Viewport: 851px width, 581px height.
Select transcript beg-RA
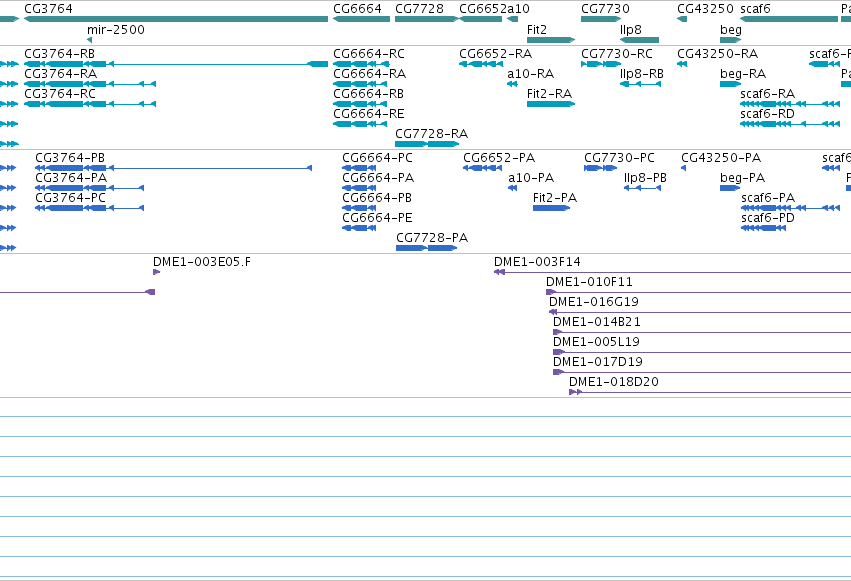coord(731,84)
